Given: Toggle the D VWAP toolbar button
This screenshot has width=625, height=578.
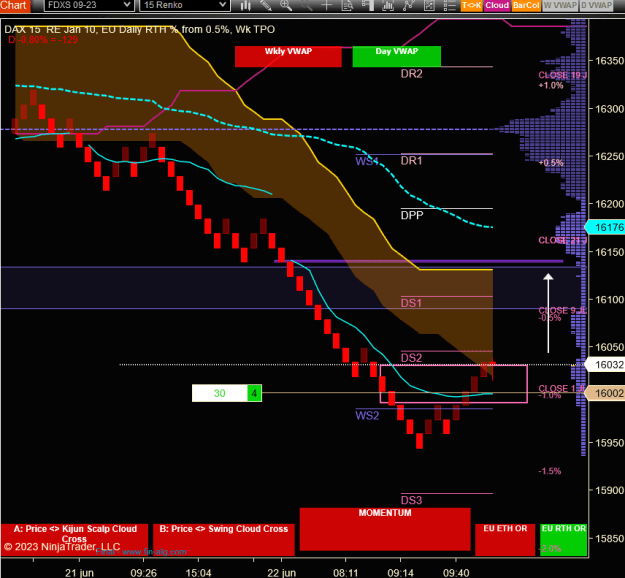Looking at the screenshot, I should tap(596, 5).
